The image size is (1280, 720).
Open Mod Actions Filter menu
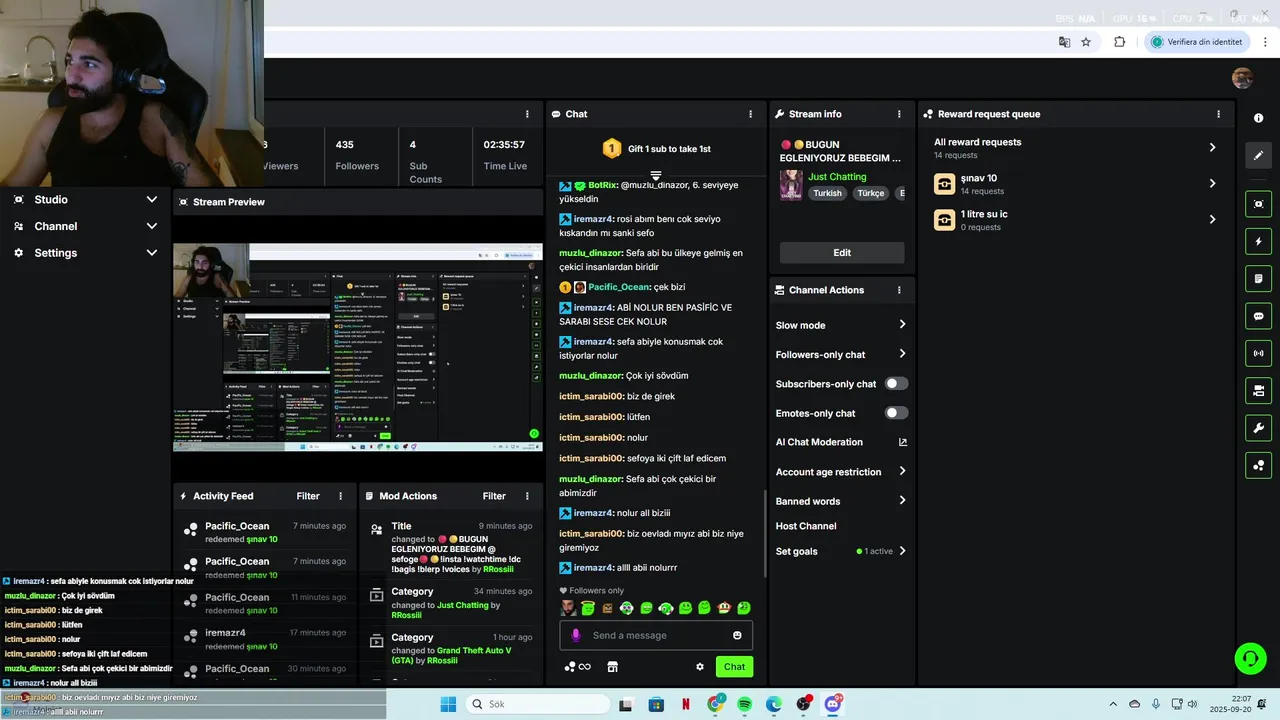(494, 496)
